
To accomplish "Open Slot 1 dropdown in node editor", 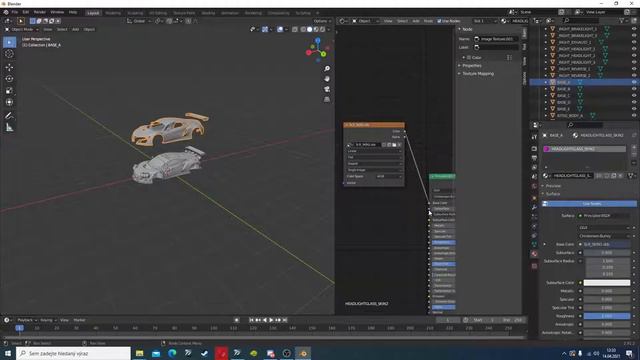I will click(484, 21).
